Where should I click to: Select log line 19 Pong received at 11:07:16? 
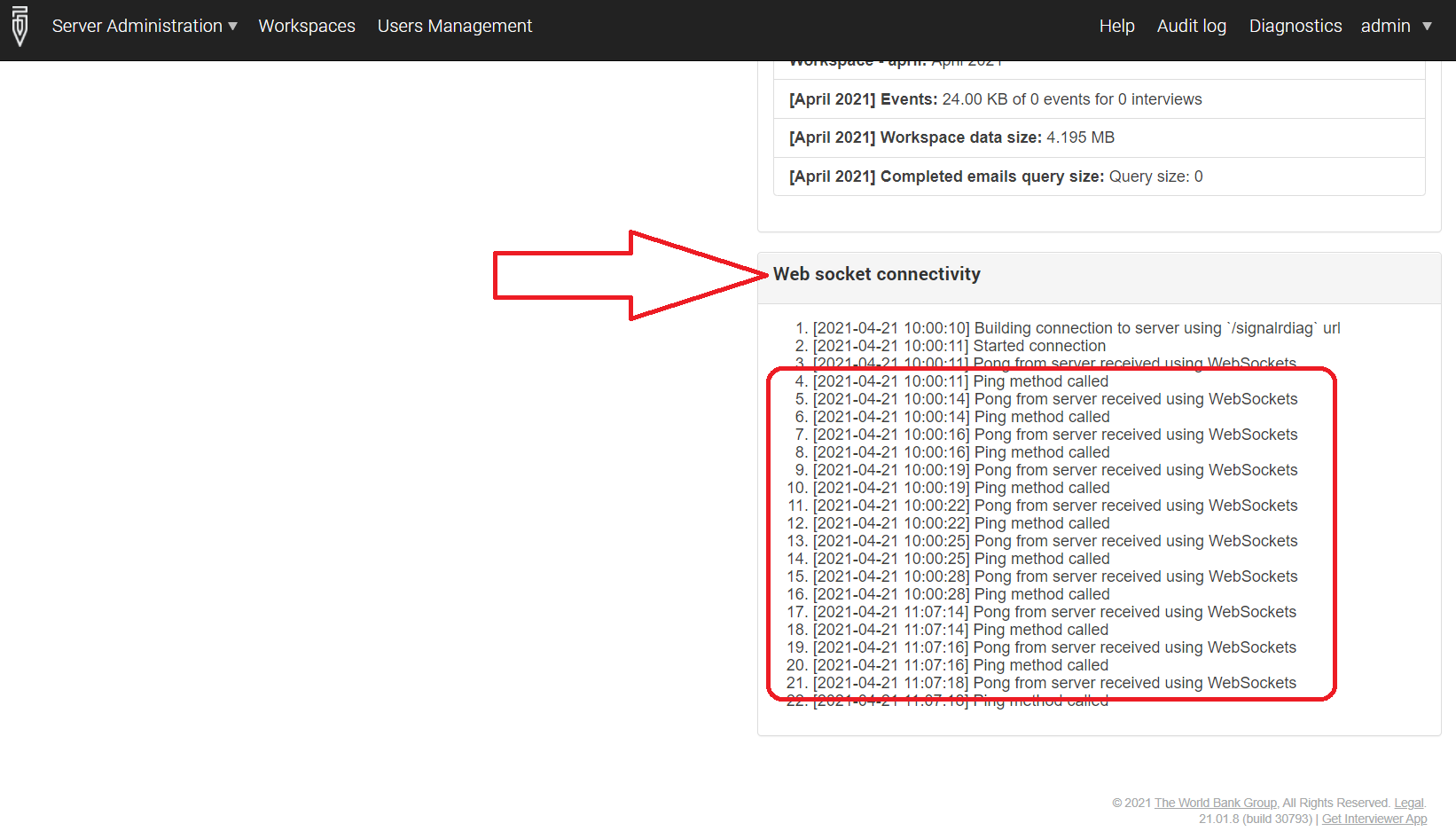pyautogui.click(x=1054, y=647)
